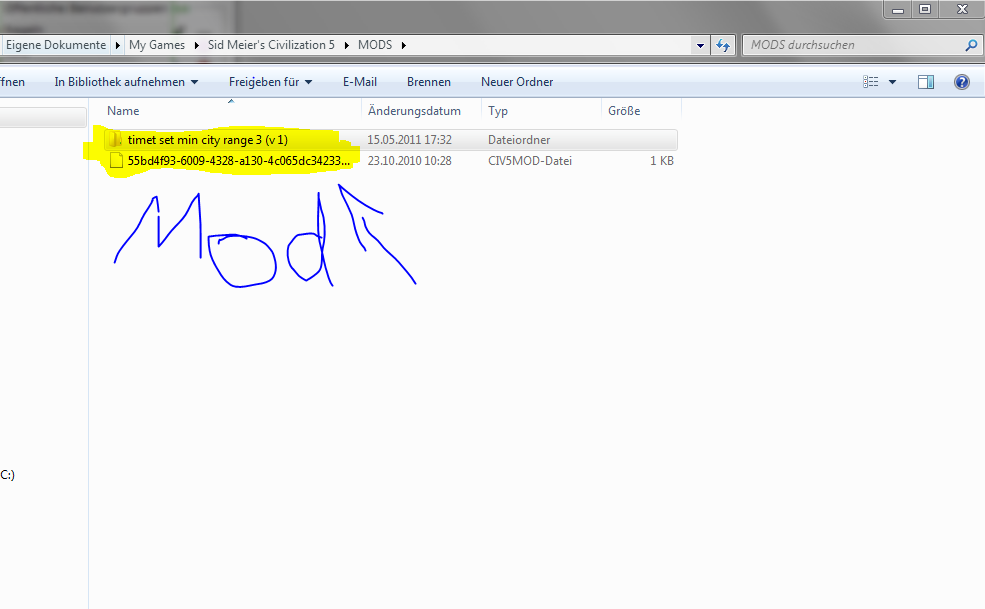This screenshot has height=609, width=985.
Task: Sort by the Typ column header
Action: [x=498, y=111]
